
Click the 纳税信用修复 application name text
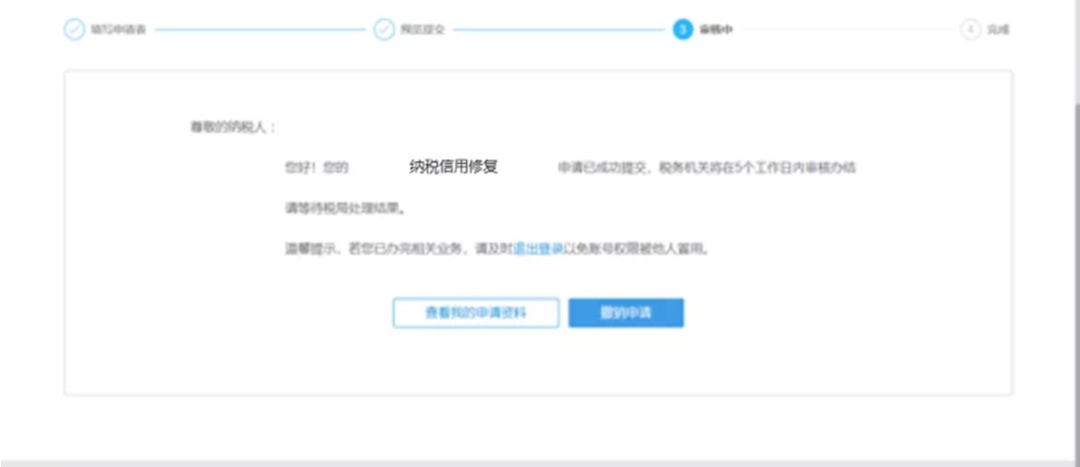[454, 167]
